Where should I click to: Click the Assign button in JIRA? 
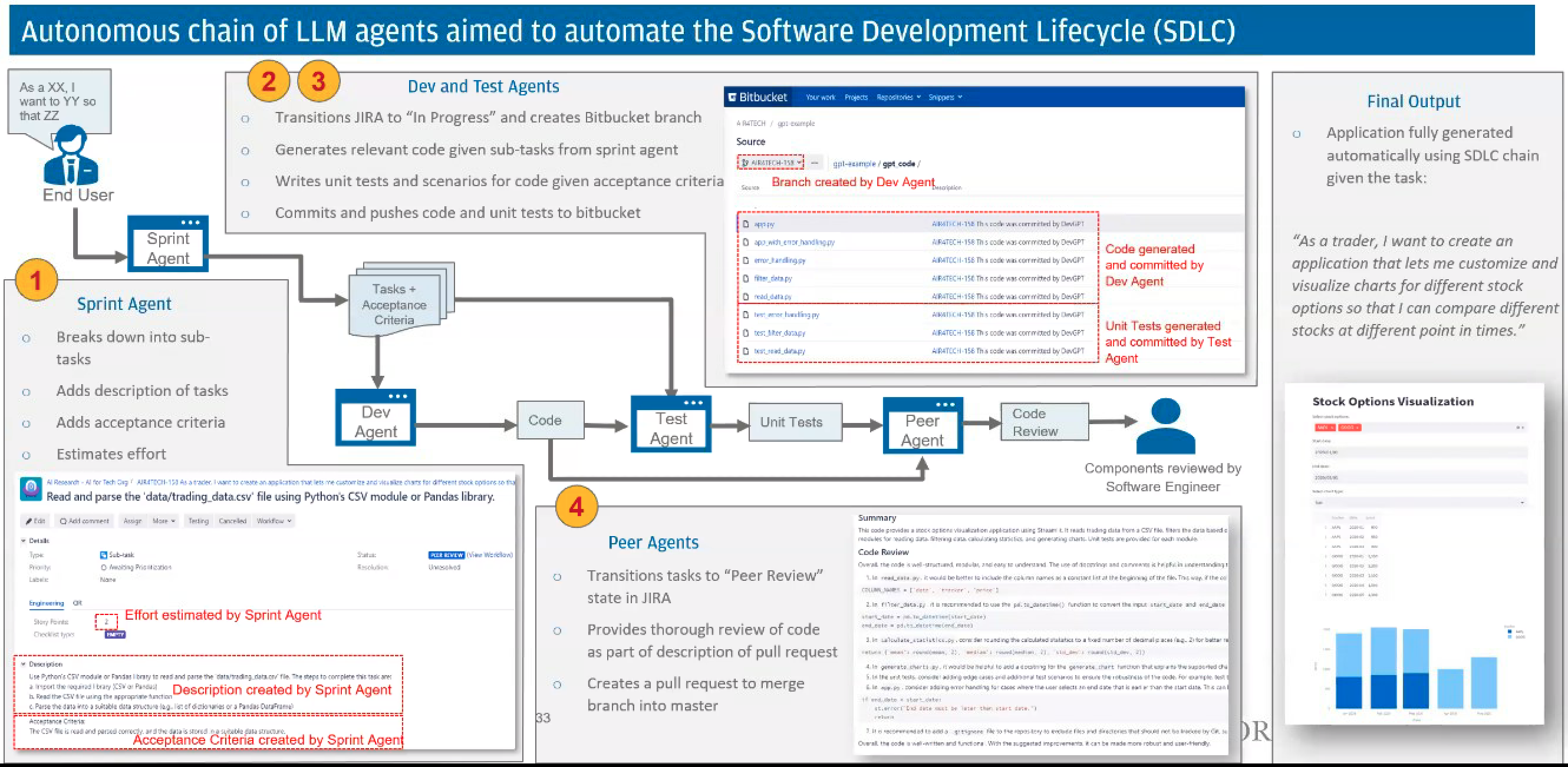pos(132,521)
